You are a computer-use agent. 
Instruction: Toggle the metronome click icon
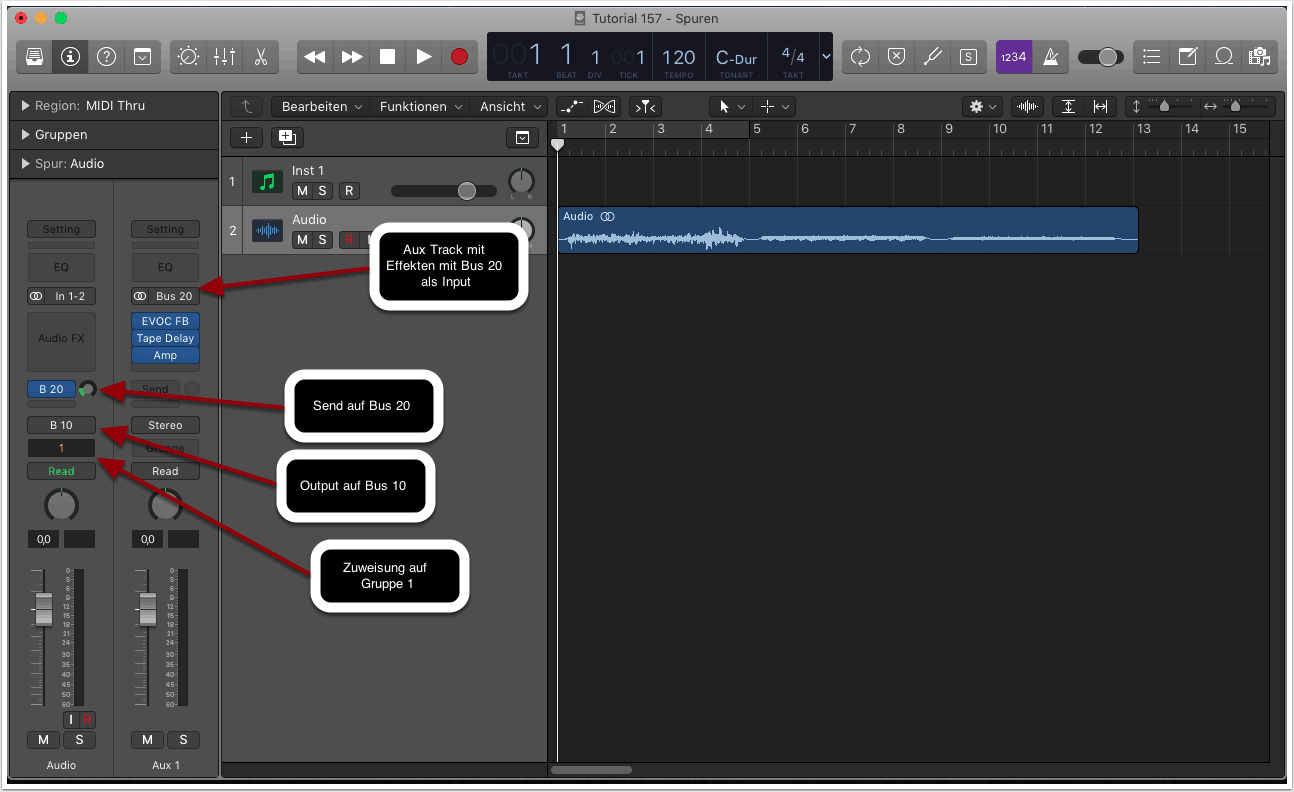[1051, 57]
